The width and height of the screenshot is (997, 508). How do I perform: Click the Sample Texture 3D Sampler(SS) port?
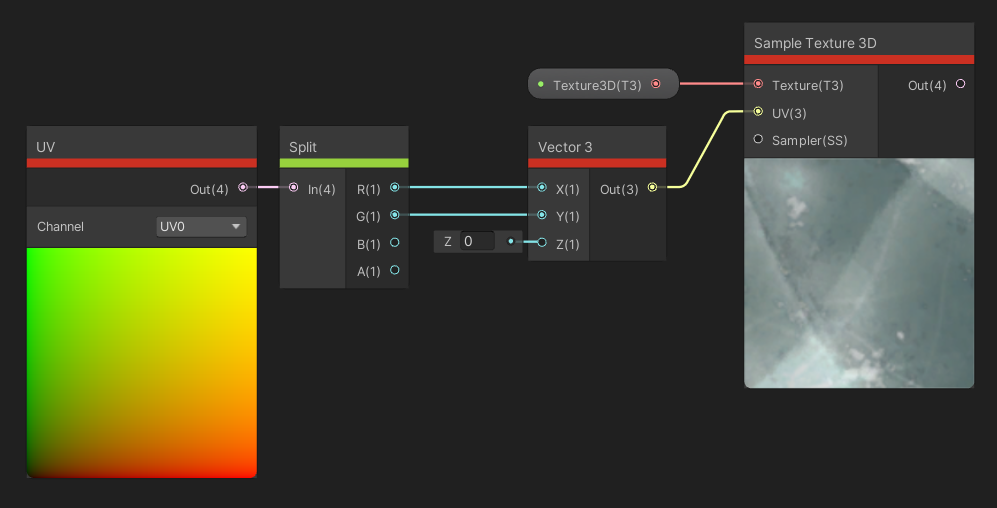(x=758, y=139)
